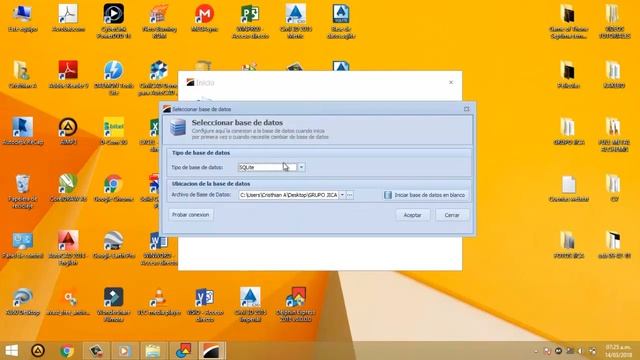The image size is (640, 360).
Task: Open the Word Acceso directo shortcut
Action: point(159,248)
